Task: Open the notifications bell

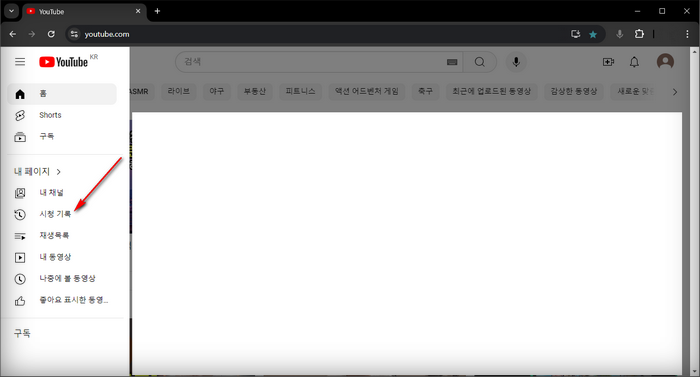Action: click(634, 62)
